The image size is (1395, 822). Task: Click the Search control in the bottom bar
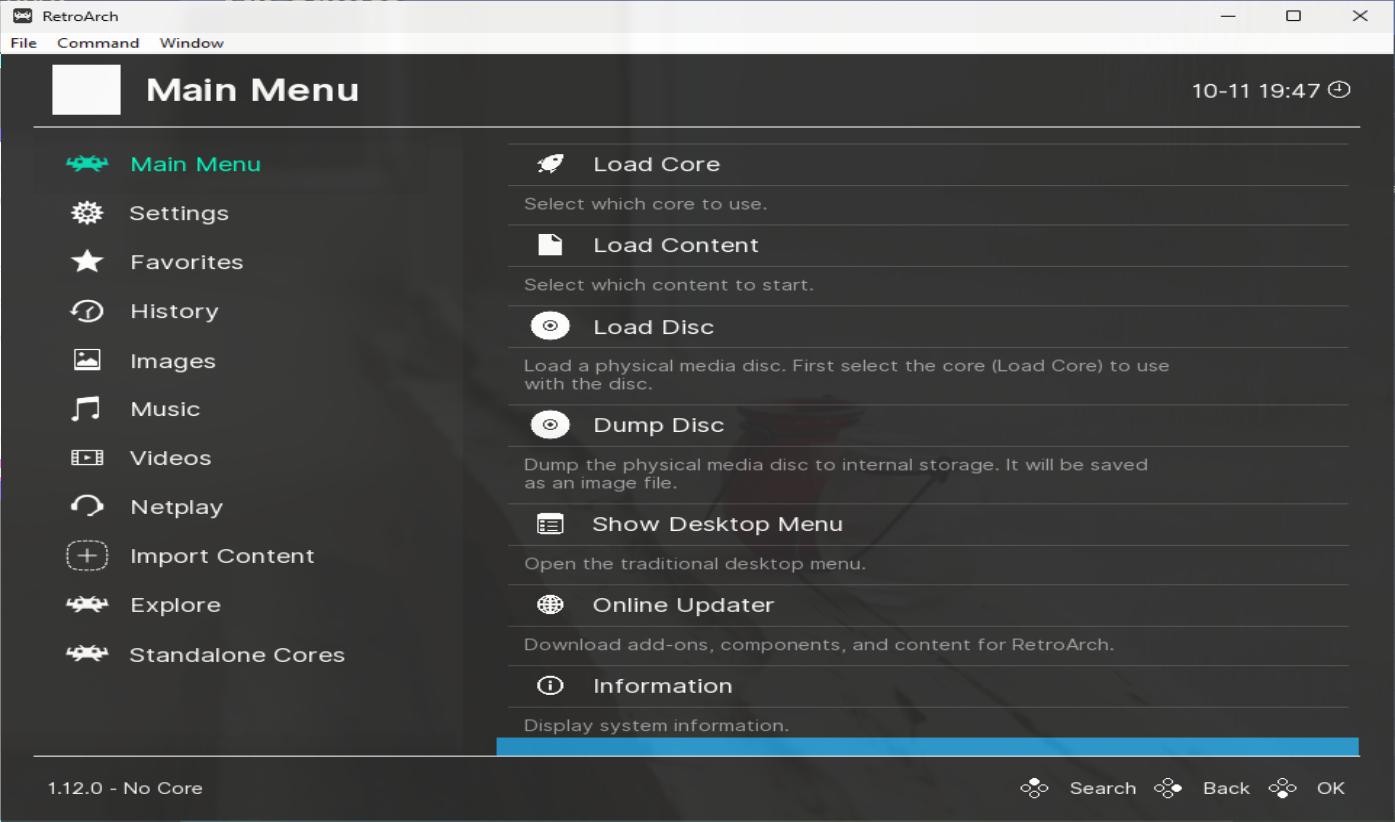[1104, 788]
